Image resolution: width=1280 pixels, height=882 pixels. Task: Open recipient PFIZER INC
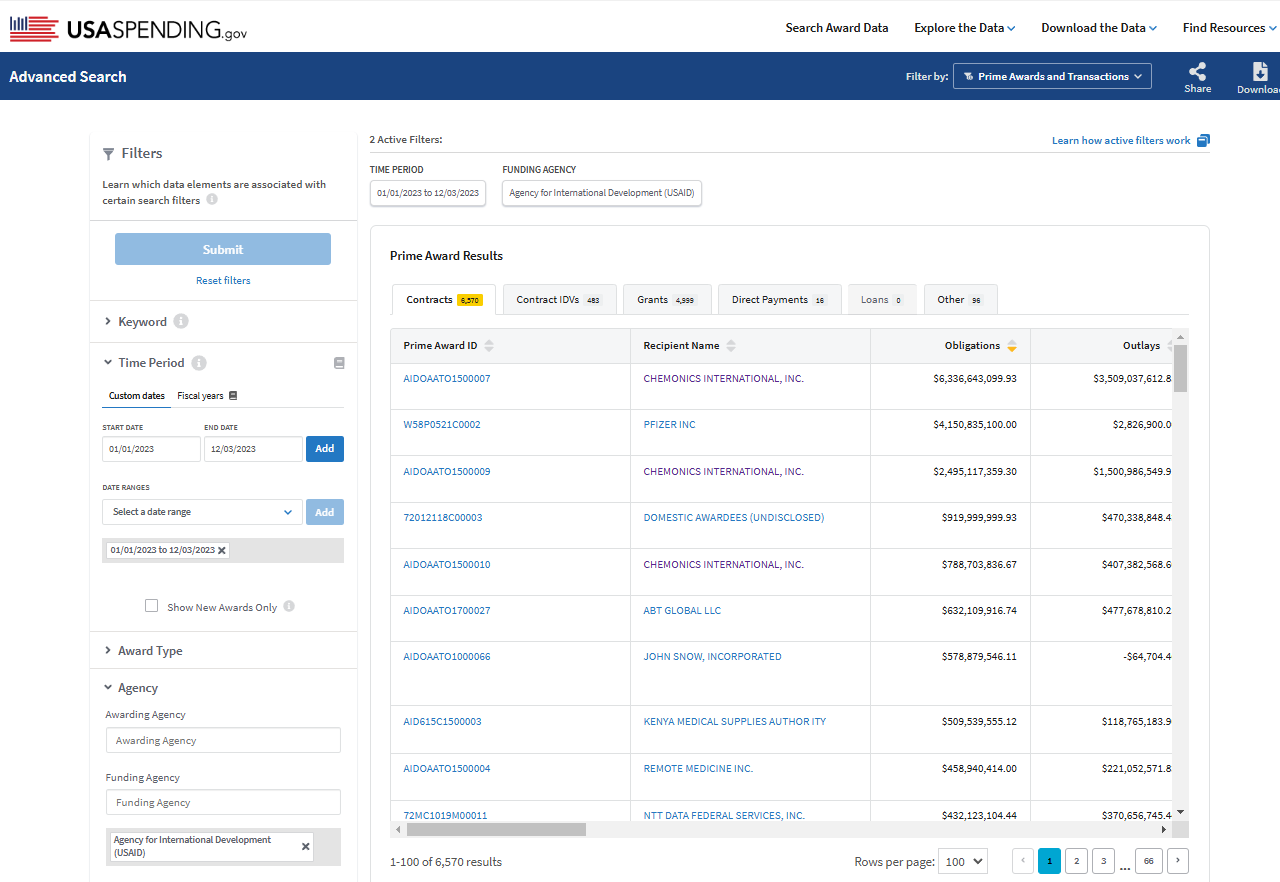point(670,425)
